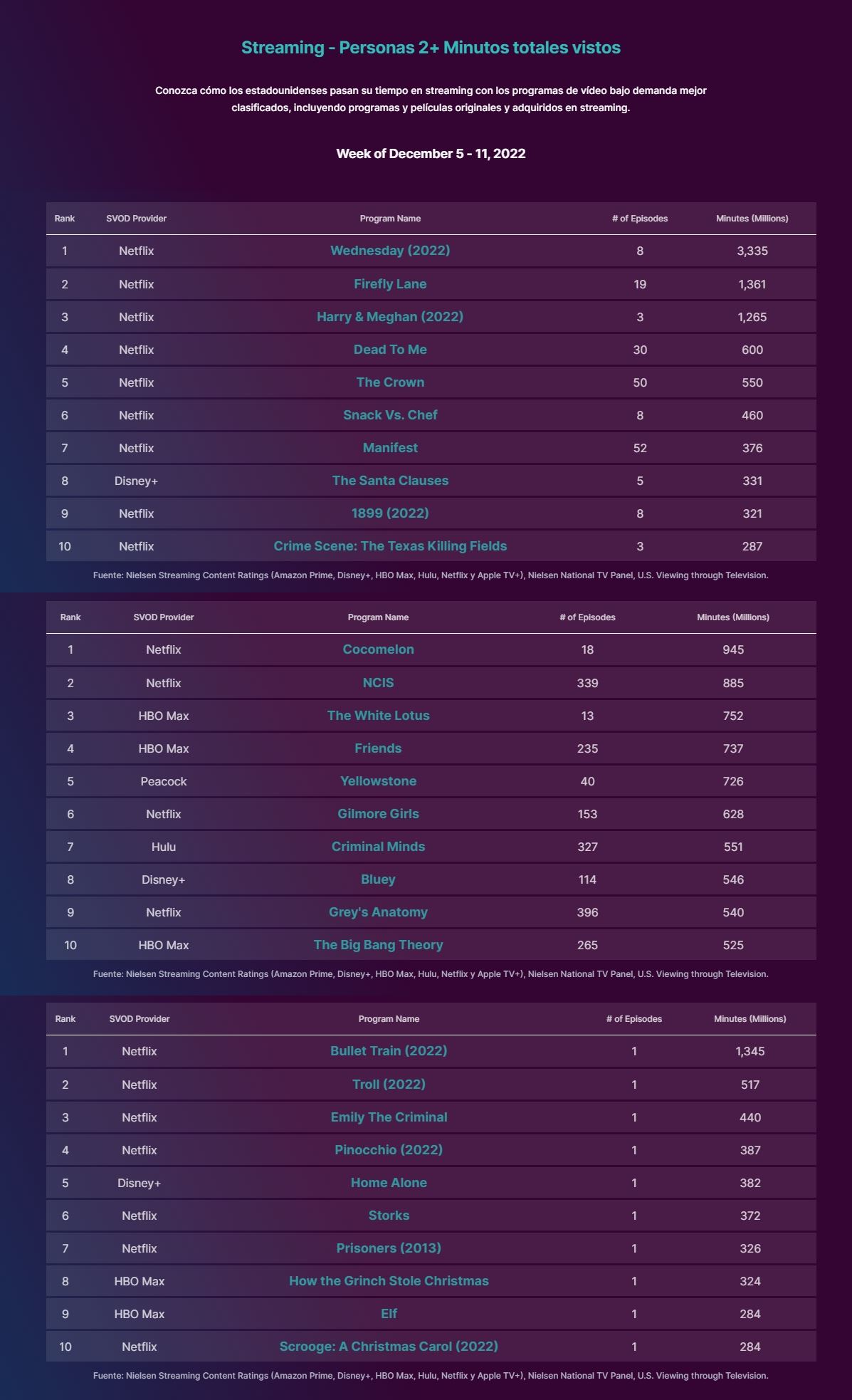
Task: Open Scrooge: A Christmas Carol (2022)
Action: [389, 1347]
